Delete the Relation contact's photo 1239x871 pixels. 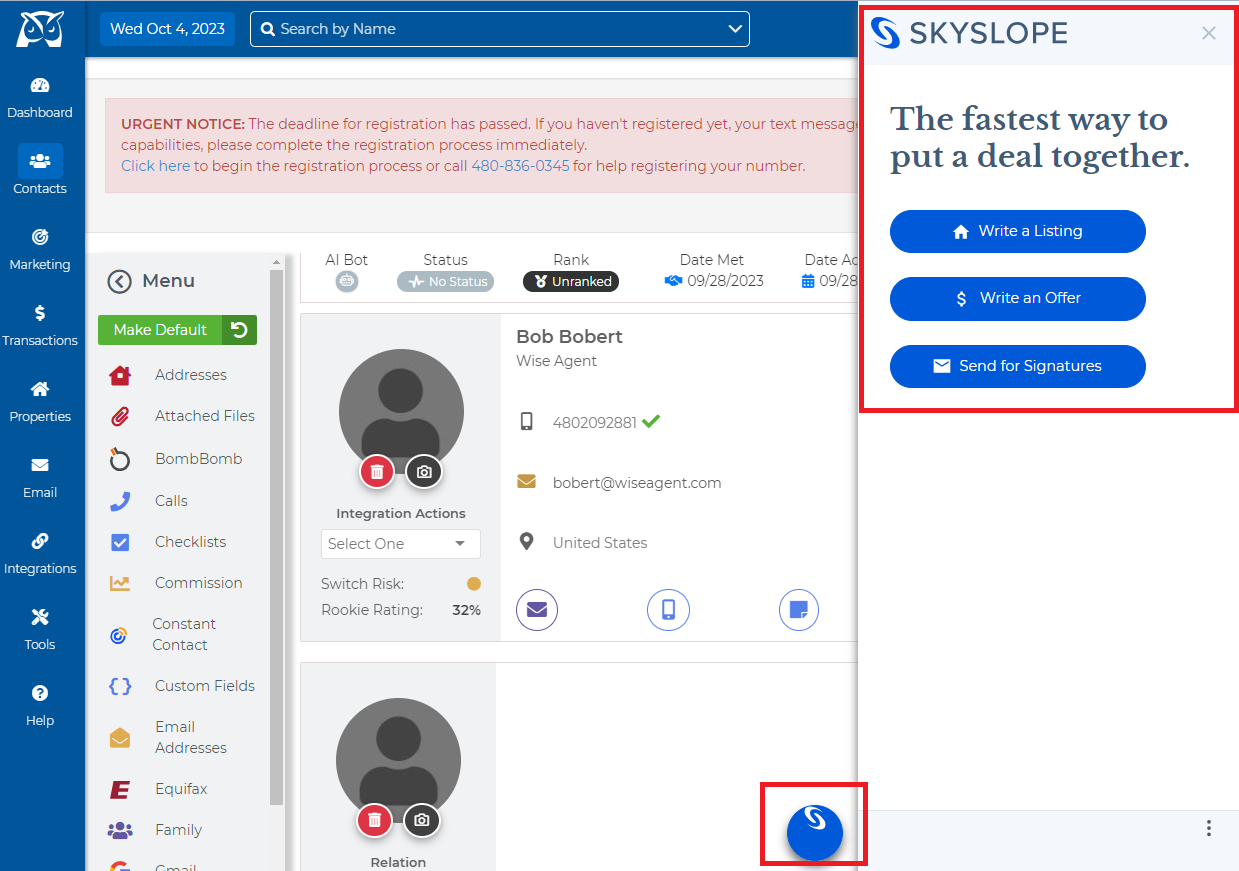pyautogui.click(x=375, y=820)
